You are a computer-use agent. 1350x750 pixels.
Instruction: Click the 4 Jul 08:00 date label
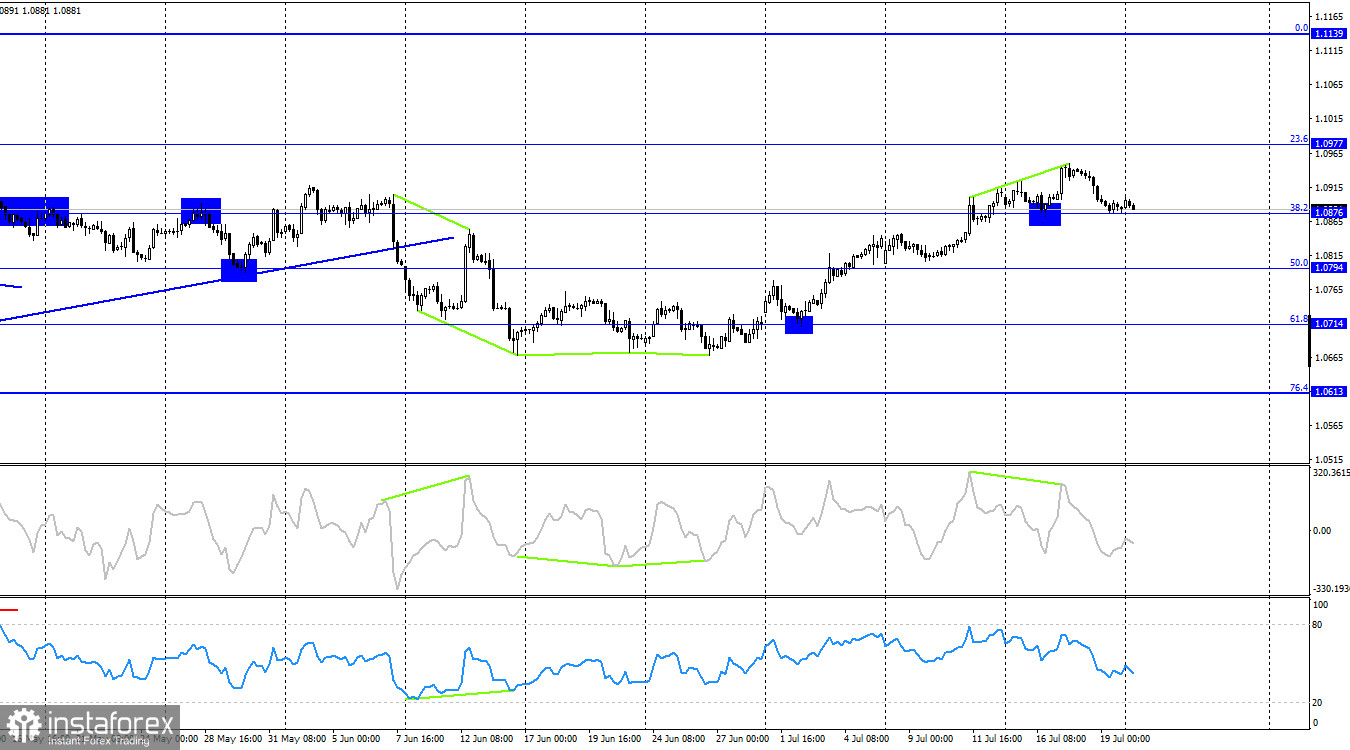point(867,739)
